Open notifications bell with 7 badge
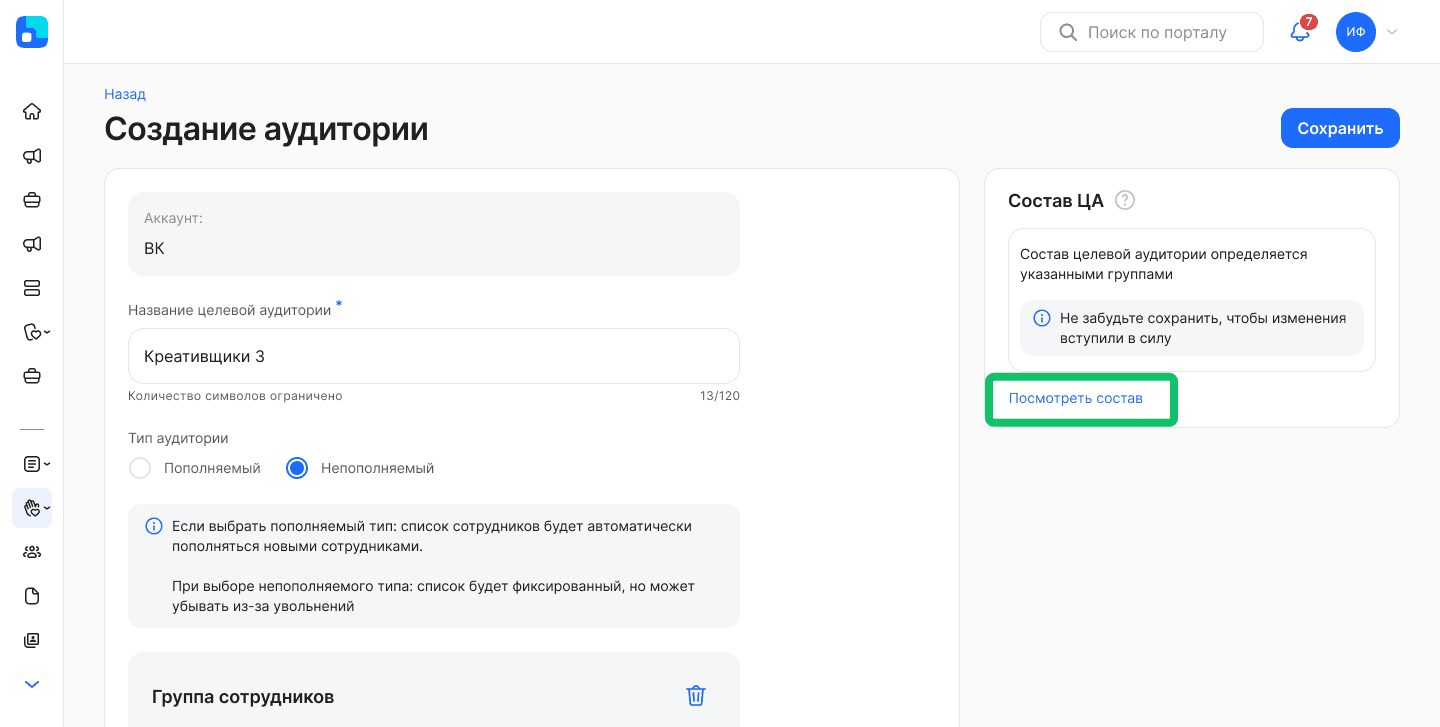The height and width of the screenshot is (727, 1440). pyautogui.click(x=1301, y=30)
